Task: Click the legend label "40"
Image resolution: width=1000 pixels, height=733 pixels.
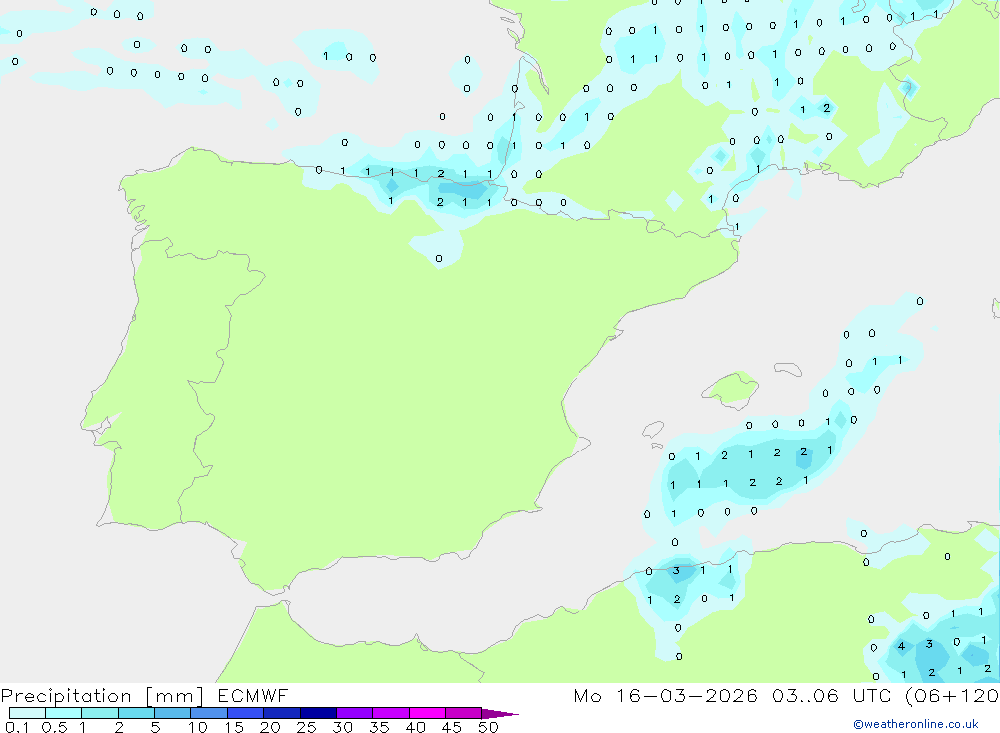Action: tap(416, 727)
